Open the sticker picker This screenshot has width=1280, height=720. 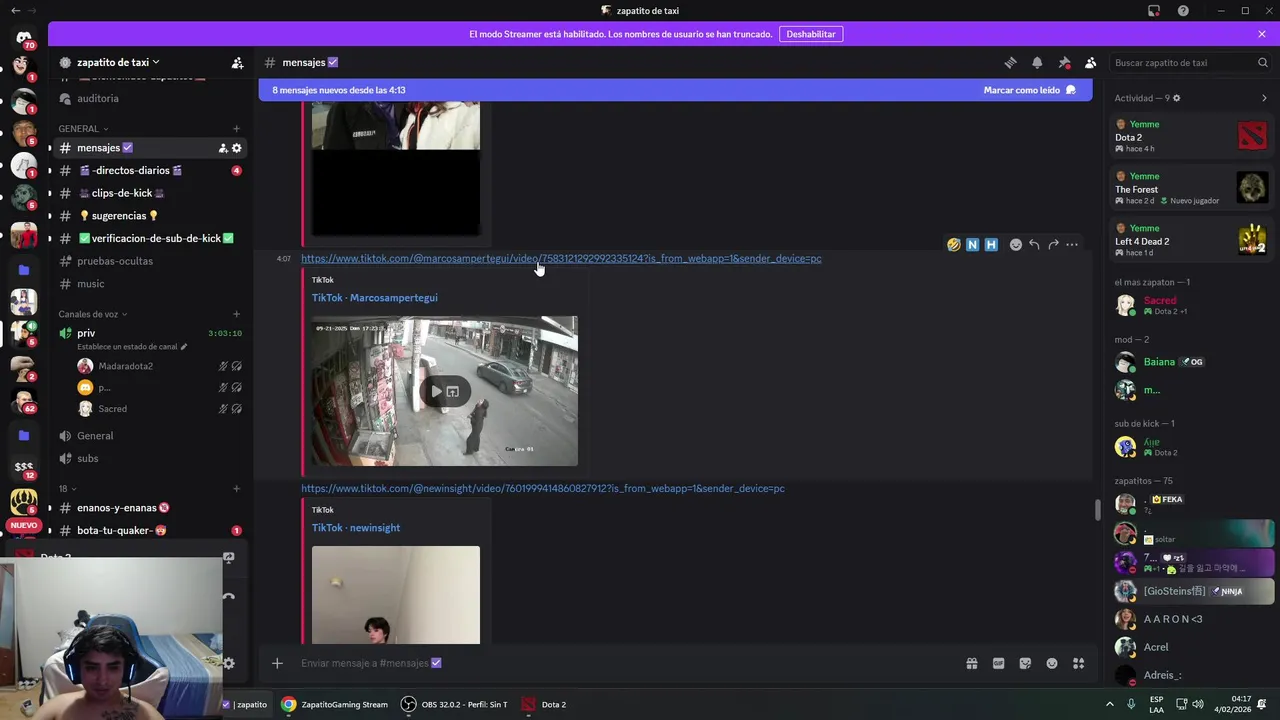[1025, 663]
